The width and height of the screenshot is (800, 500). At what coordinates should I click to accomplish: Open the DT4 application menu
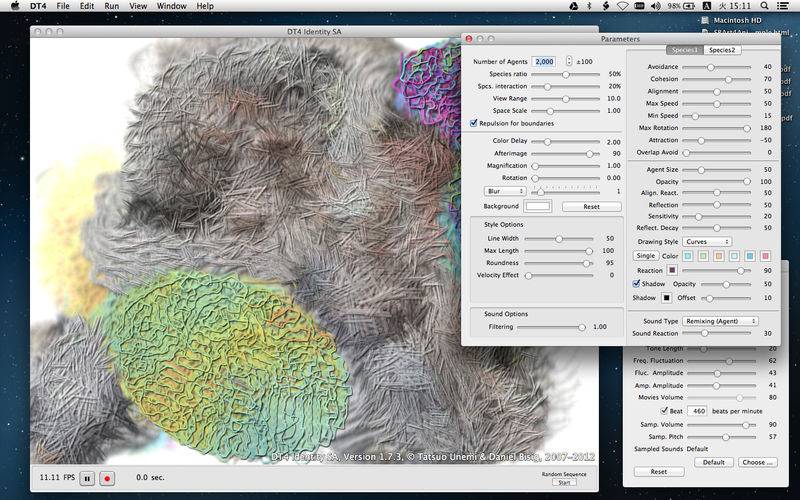pyautogui.click(x=37, y=6)
